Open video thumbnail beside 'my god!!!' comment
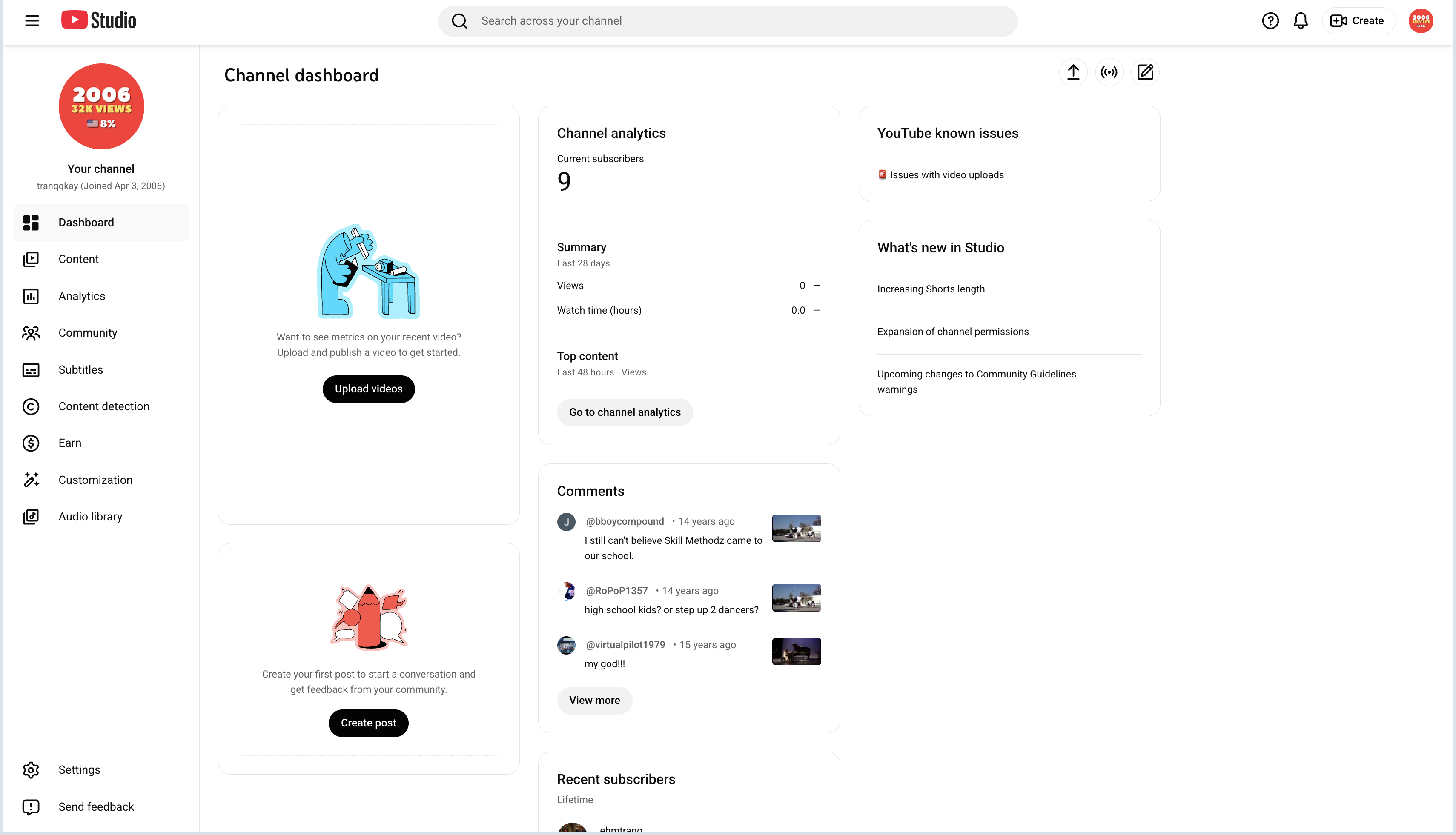Image resolution: width=1456 pixels, height=835 pixels. [796, 652]
